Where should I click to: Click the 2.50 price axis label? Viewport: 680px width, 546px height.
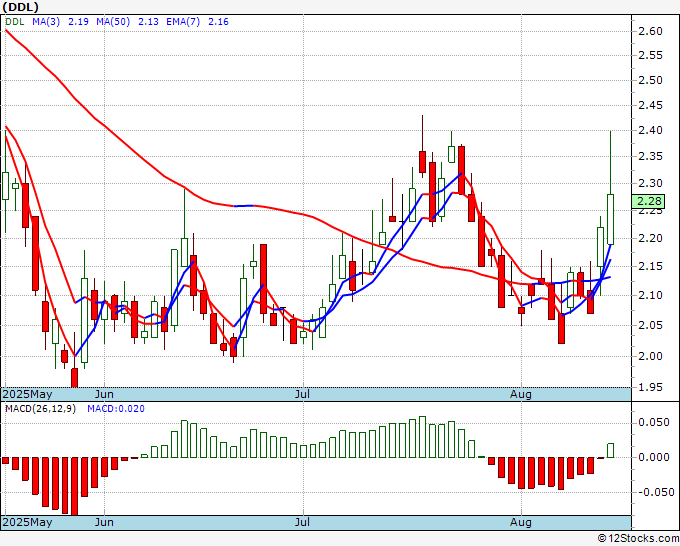(650, 80)
